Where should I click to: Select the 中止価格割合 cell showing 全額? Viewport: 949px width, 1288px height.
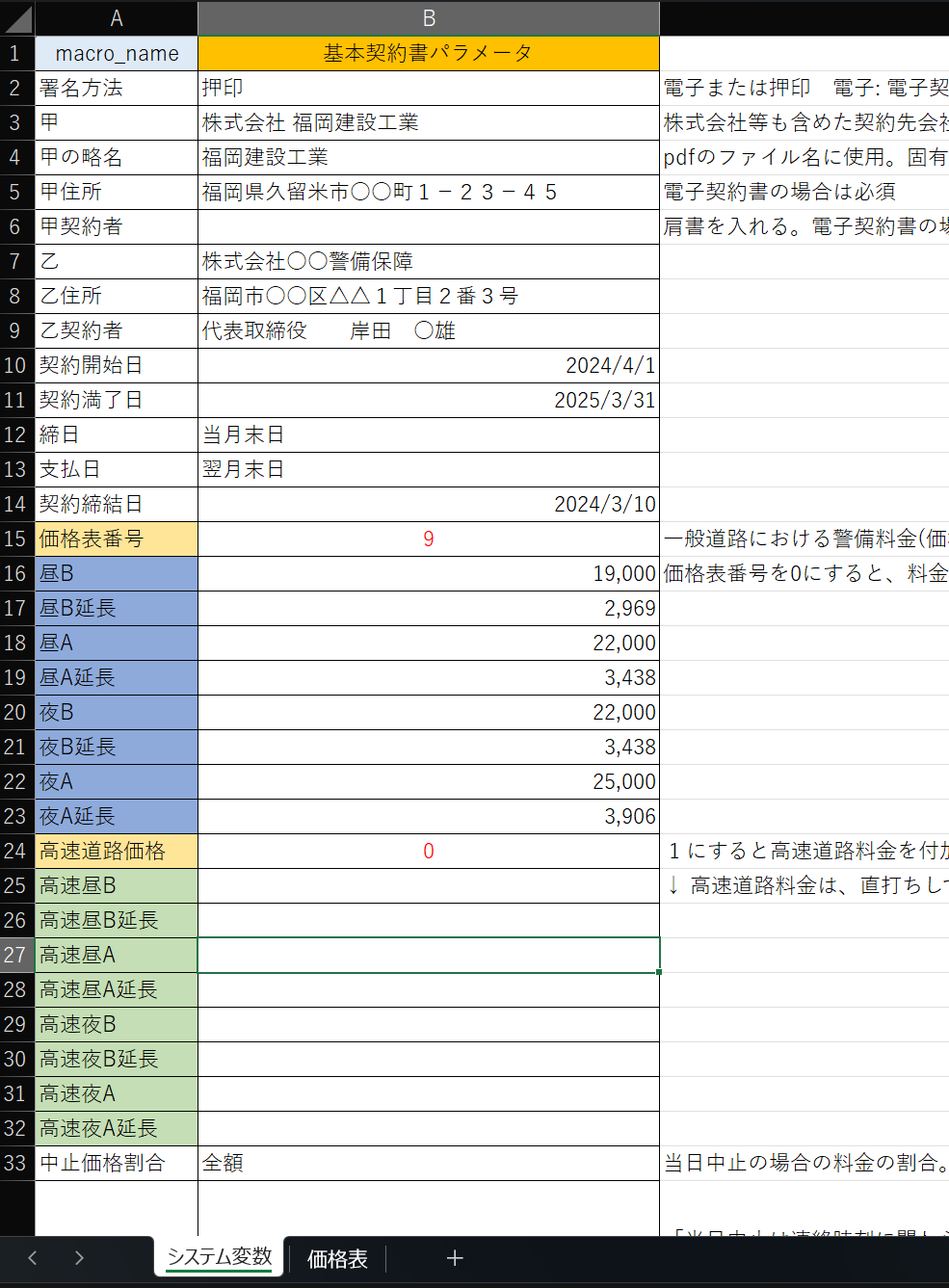429,1163
